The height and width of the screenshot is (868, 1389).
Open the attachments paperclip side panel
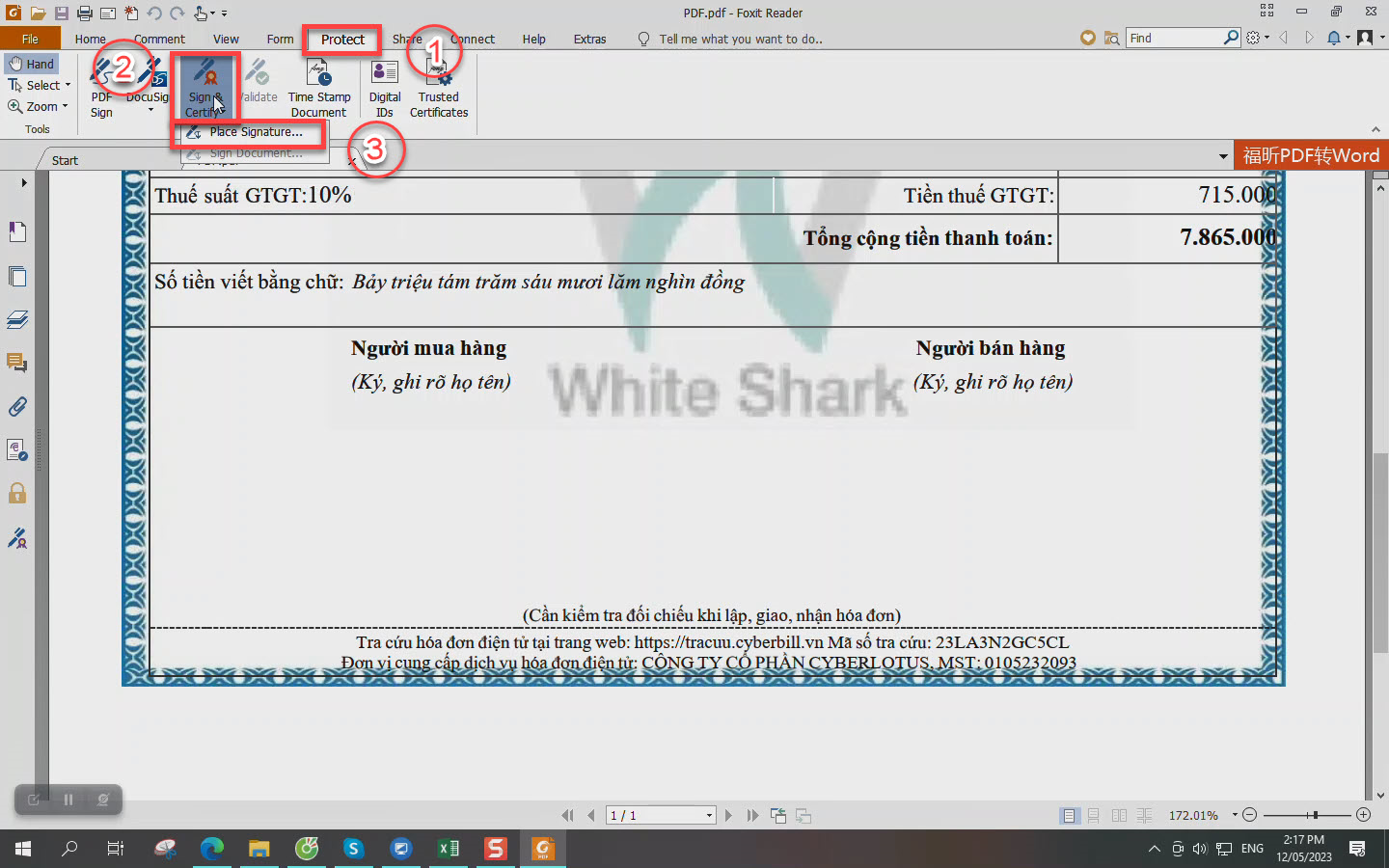pyautogui.click(x=17, y=407)
